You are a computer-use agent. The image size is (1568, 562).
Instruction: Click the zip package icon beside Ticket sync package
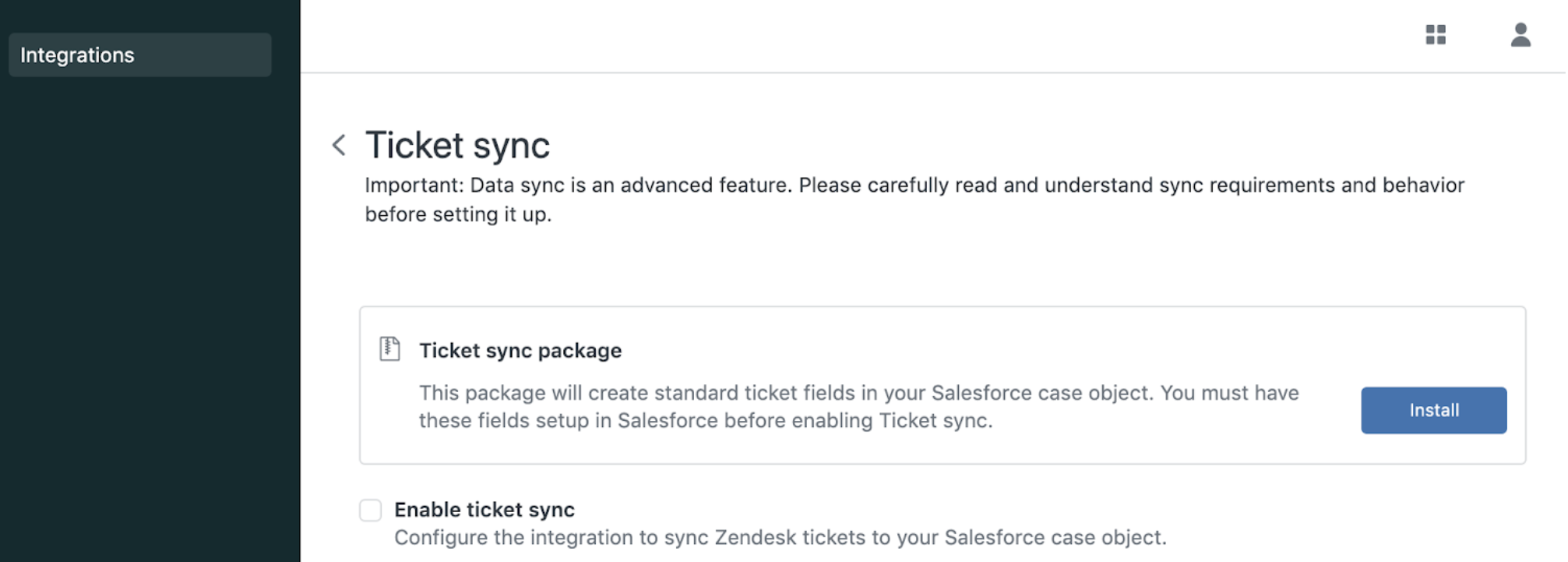coord(389,350)
